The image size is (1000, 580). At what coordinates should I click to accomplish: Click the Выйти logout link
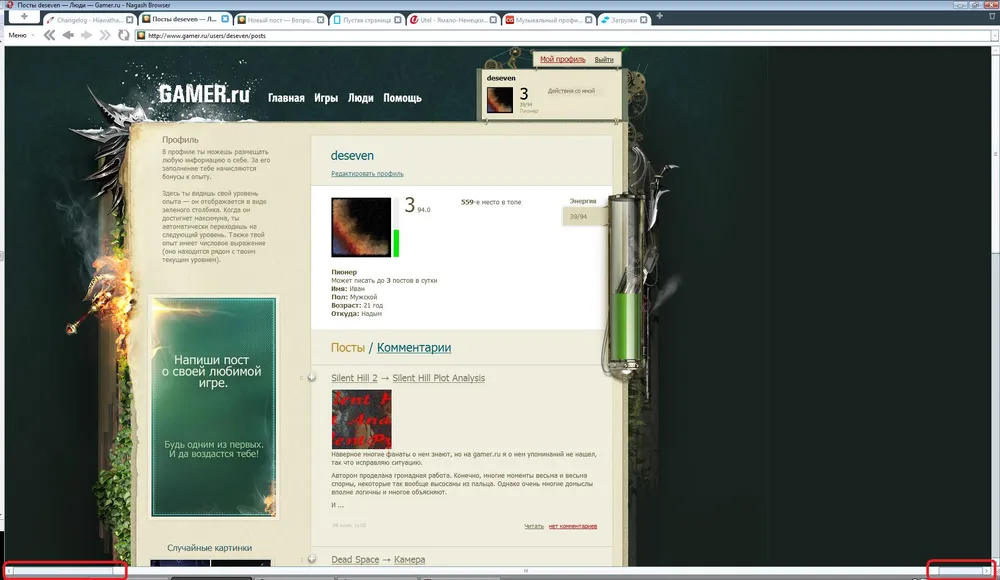click(x=604, y=60)
